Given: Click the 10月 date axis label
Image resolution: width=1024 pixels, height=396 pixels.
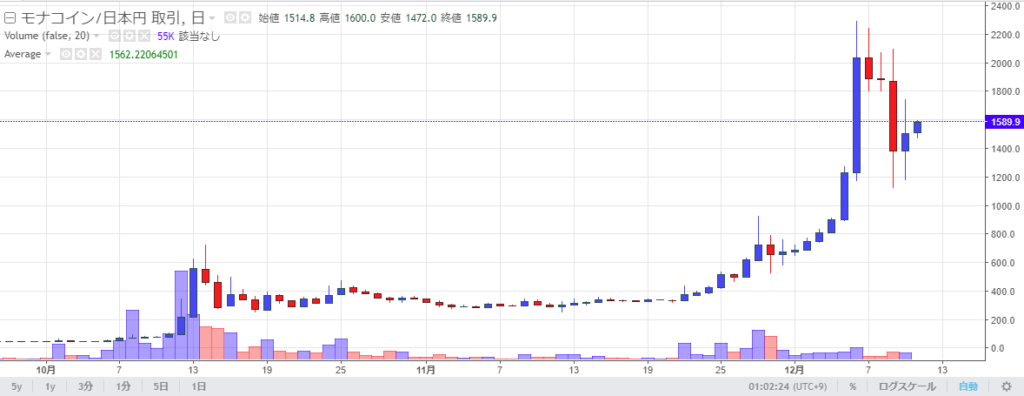Looking at the screenshot, I should [x=45, y=370].
